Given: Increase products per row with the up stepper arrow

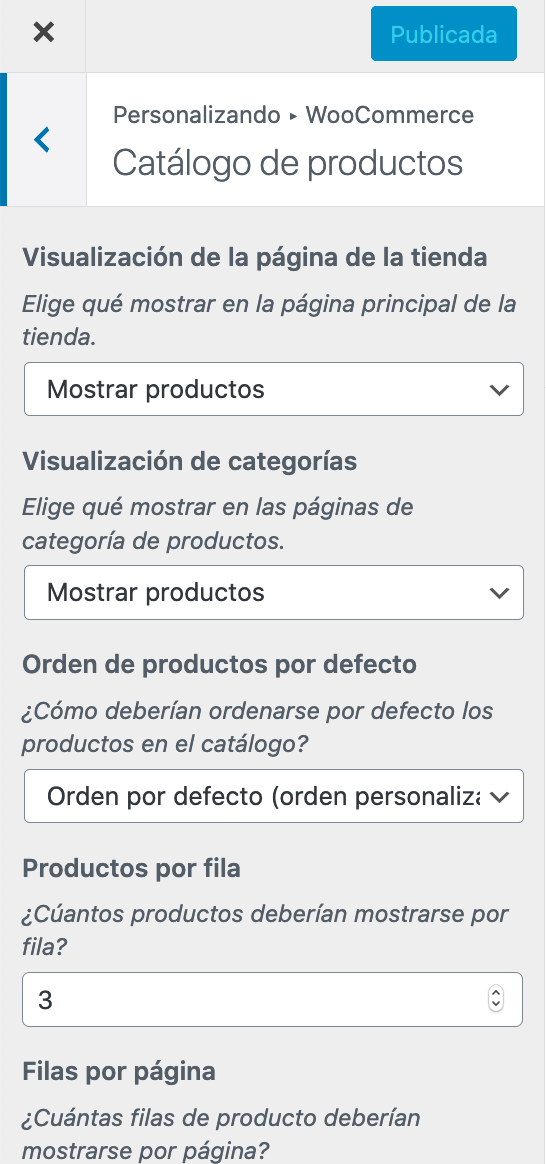Looking at the screenshot, I should tap(496, 993).
